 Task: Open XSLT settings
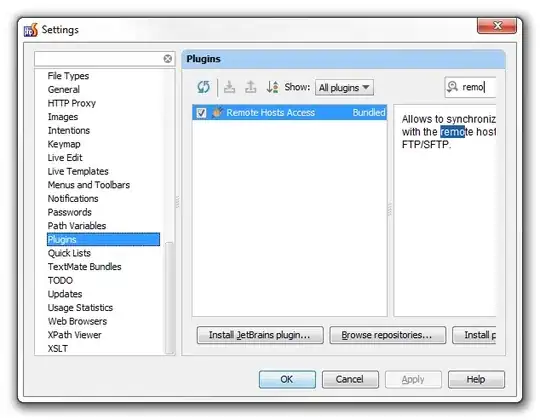[58, 348]
